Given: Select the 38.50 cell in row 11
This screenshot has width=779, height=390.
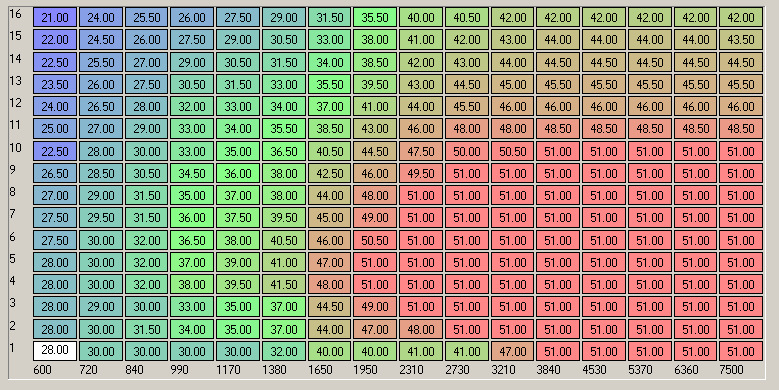Looking at the screenshot, I should tap(329, 129).
